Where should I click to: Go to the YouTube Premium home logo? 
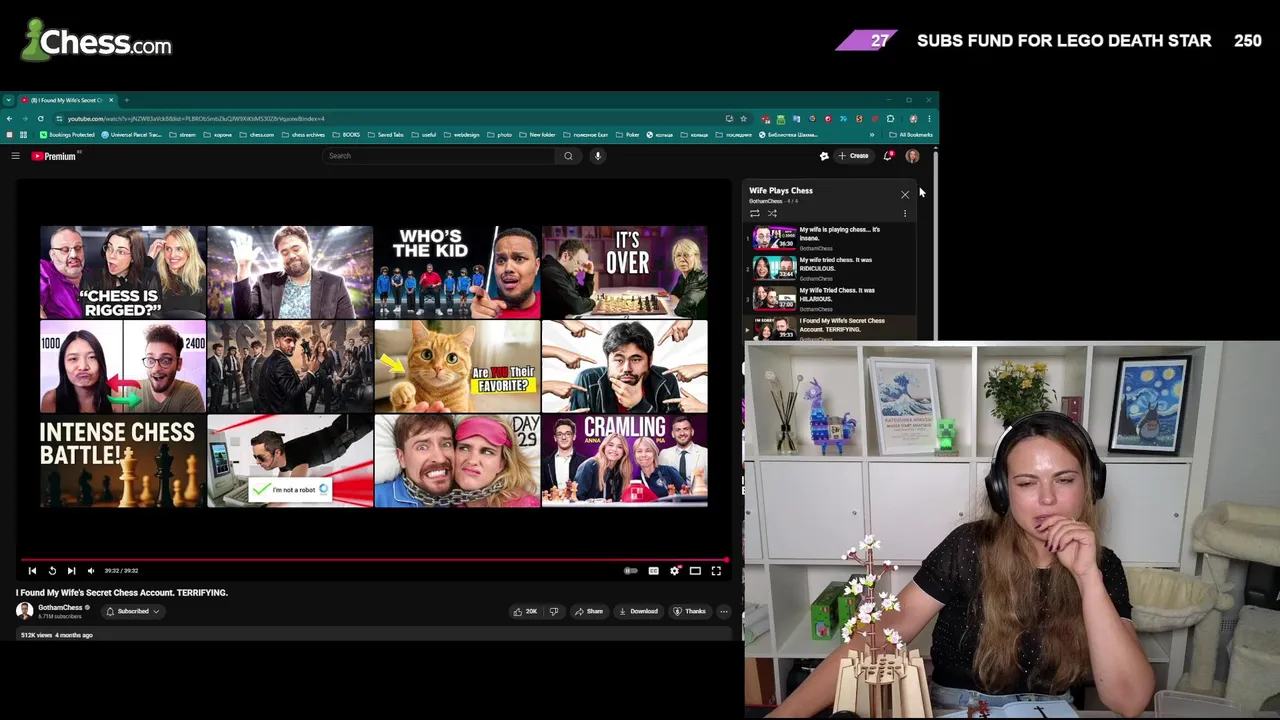(53, 156)
